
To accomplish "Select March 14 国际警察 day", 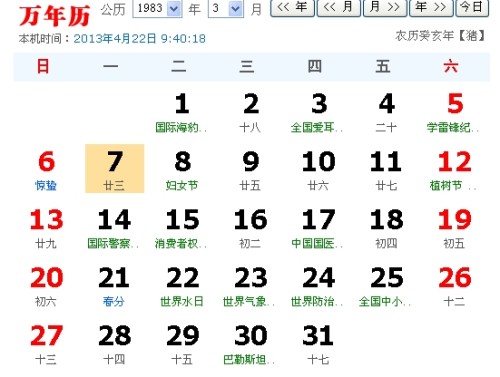I will pos(114,228).
